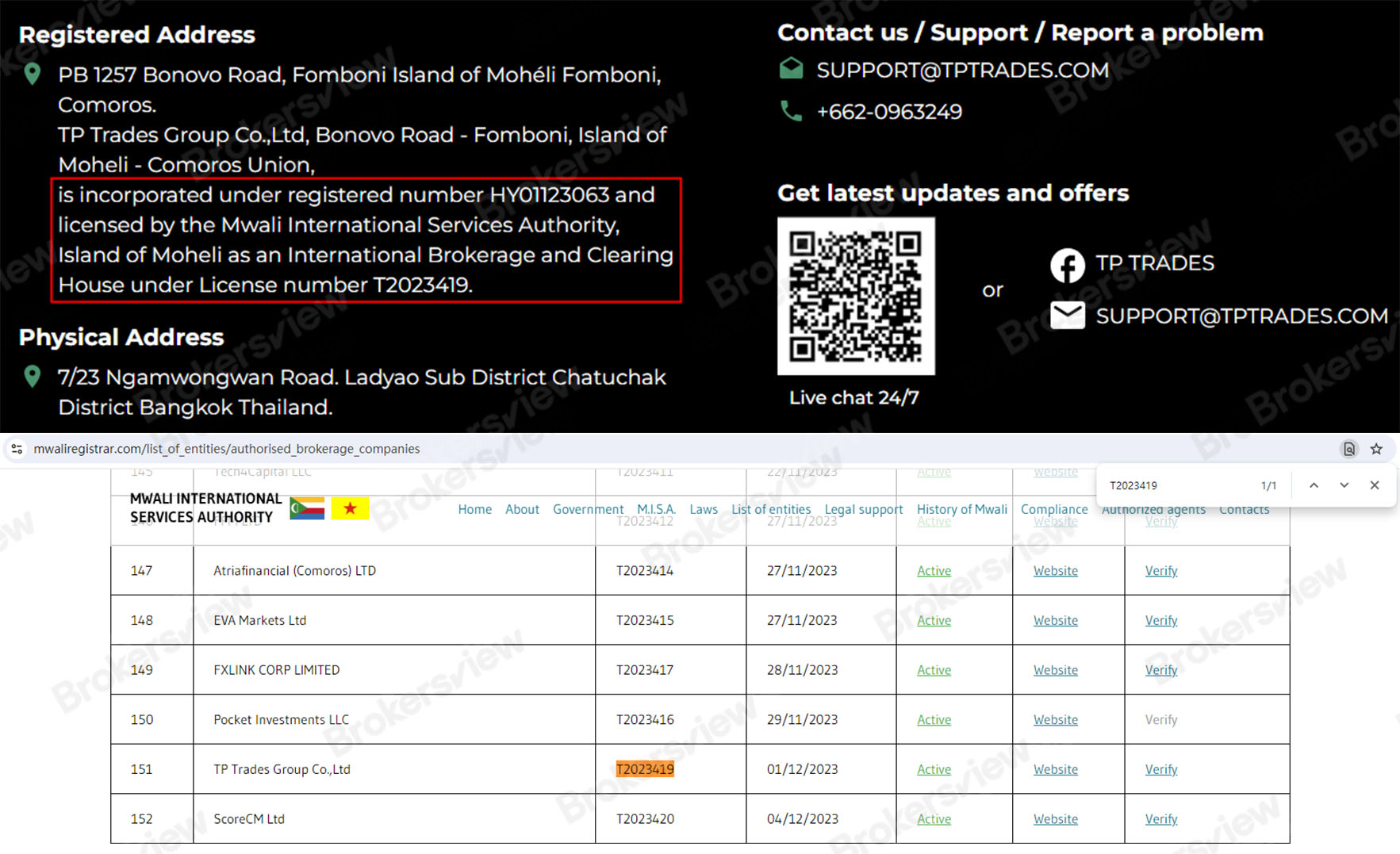Click the Atriafinancial (Comoros) LTD company name

coord(294,571)
